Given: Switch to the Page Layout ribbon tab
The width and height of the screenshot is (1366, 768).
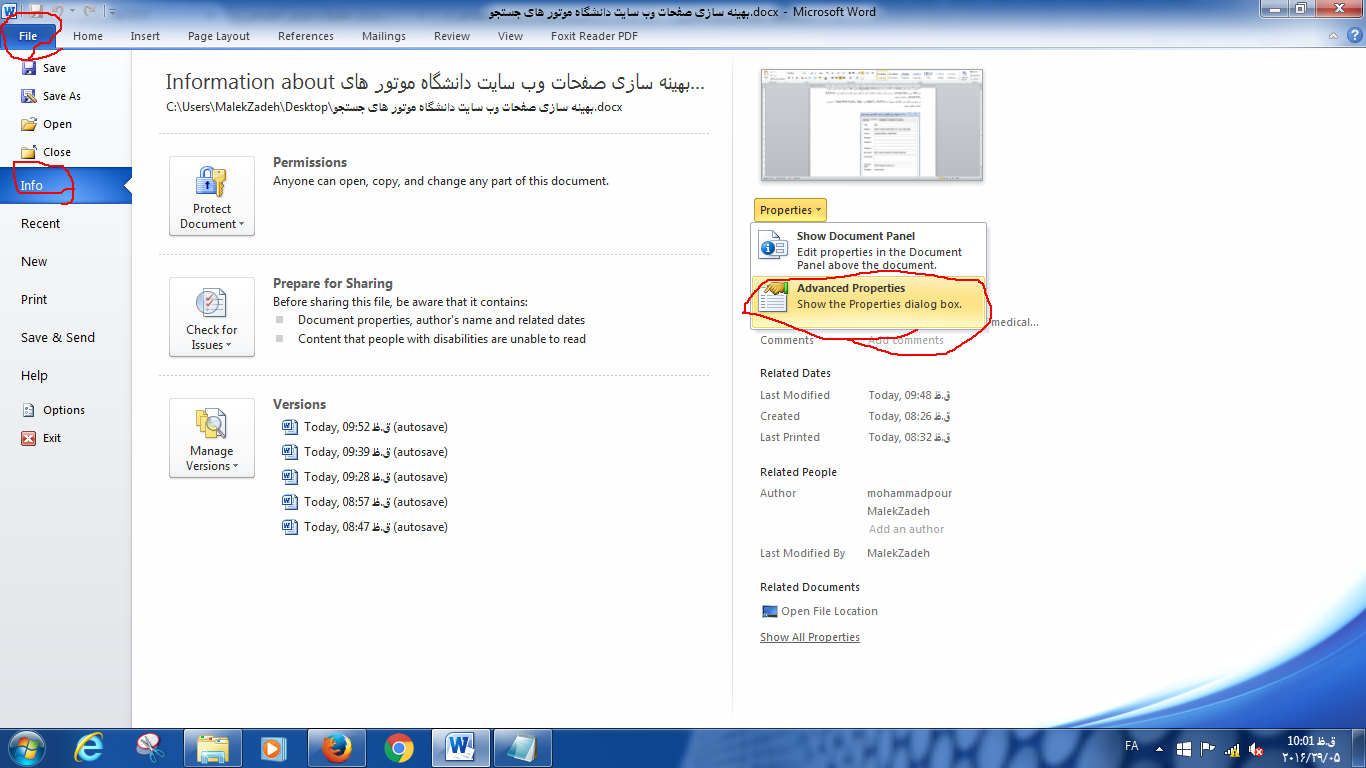Looking at the screenshot, I should 219,36.
